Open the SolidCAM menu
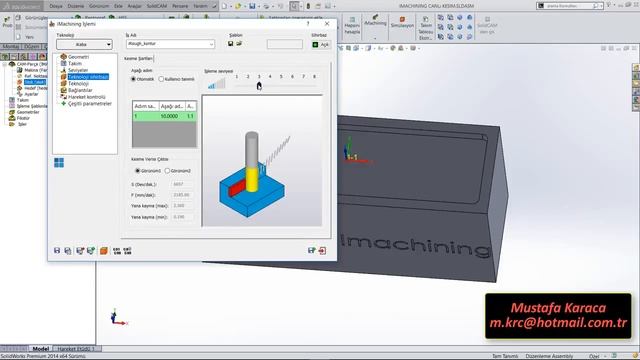Viewport: 640px width, 360px height. tap(157, 6)
